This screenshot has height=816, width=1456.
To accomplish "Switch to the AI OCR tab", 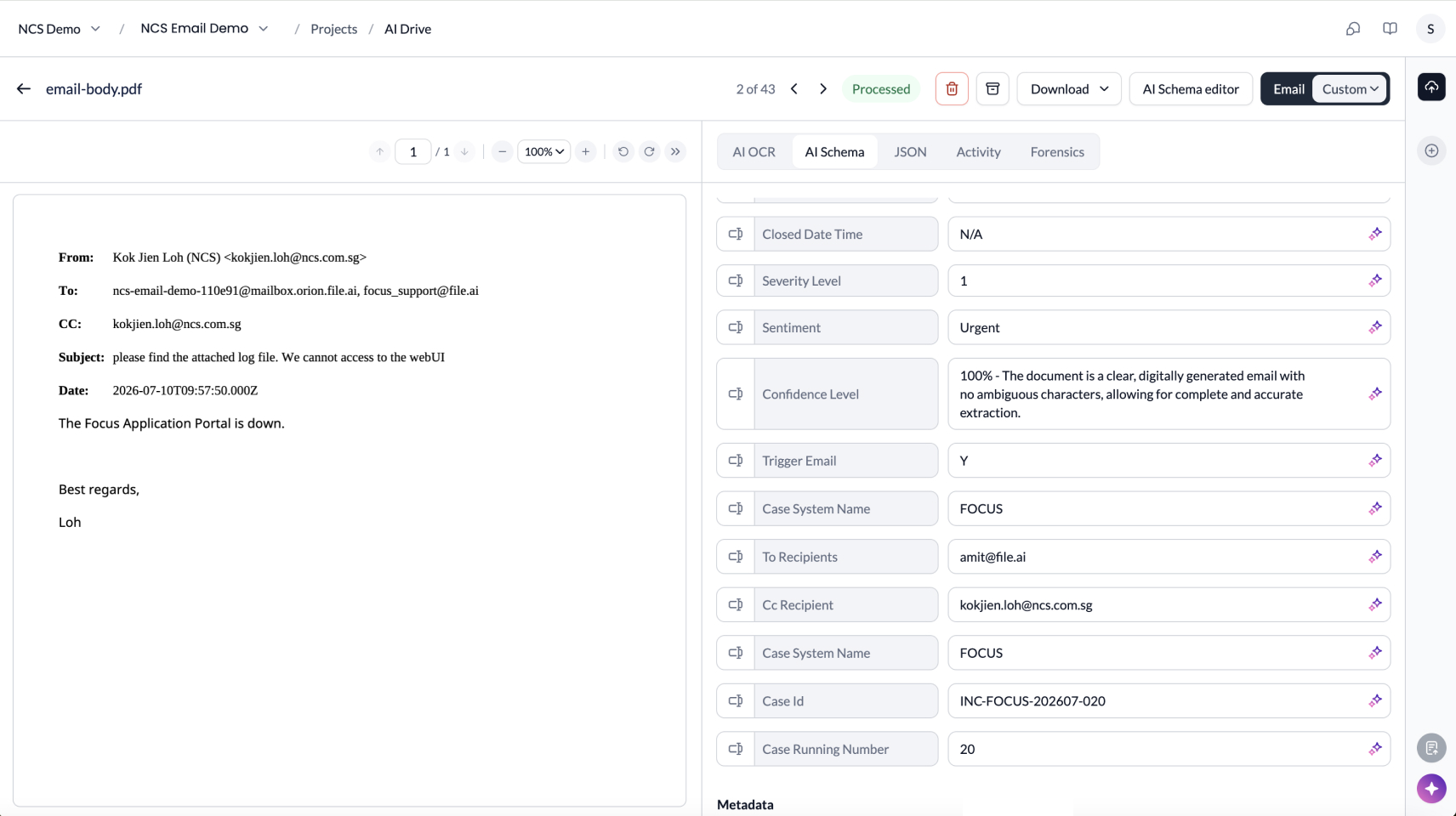I will [x=754, y=151].
